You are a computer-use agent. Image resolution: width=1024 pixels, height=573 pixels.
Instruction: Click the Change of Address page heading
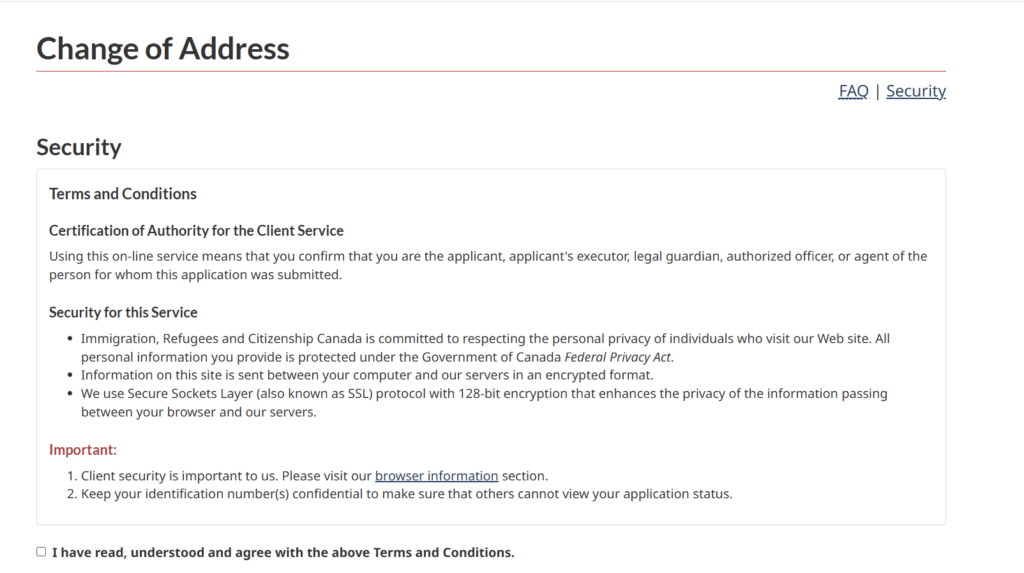163,48
